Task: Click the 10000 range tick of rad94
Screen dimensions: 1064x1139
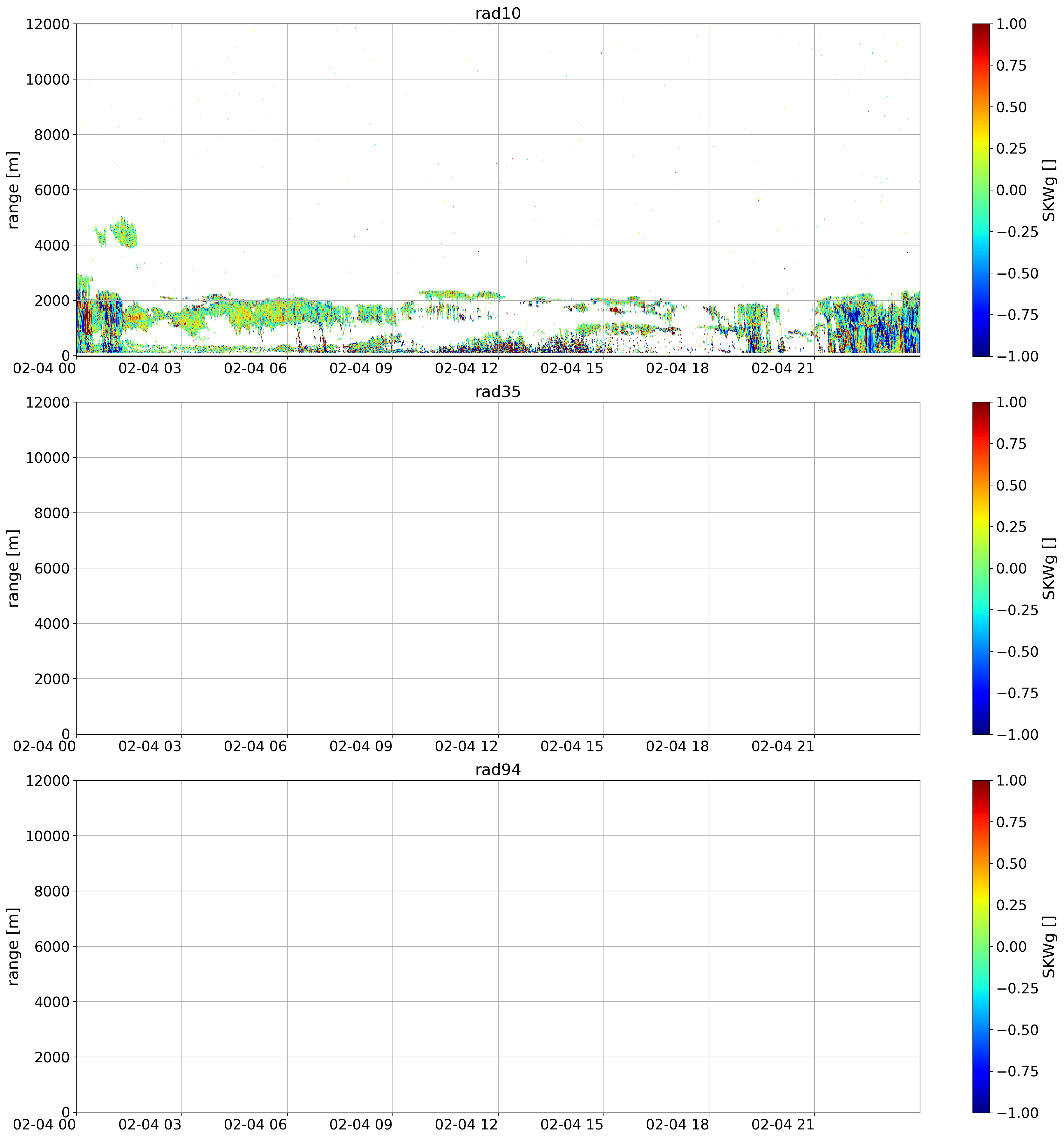Action: 48,835
